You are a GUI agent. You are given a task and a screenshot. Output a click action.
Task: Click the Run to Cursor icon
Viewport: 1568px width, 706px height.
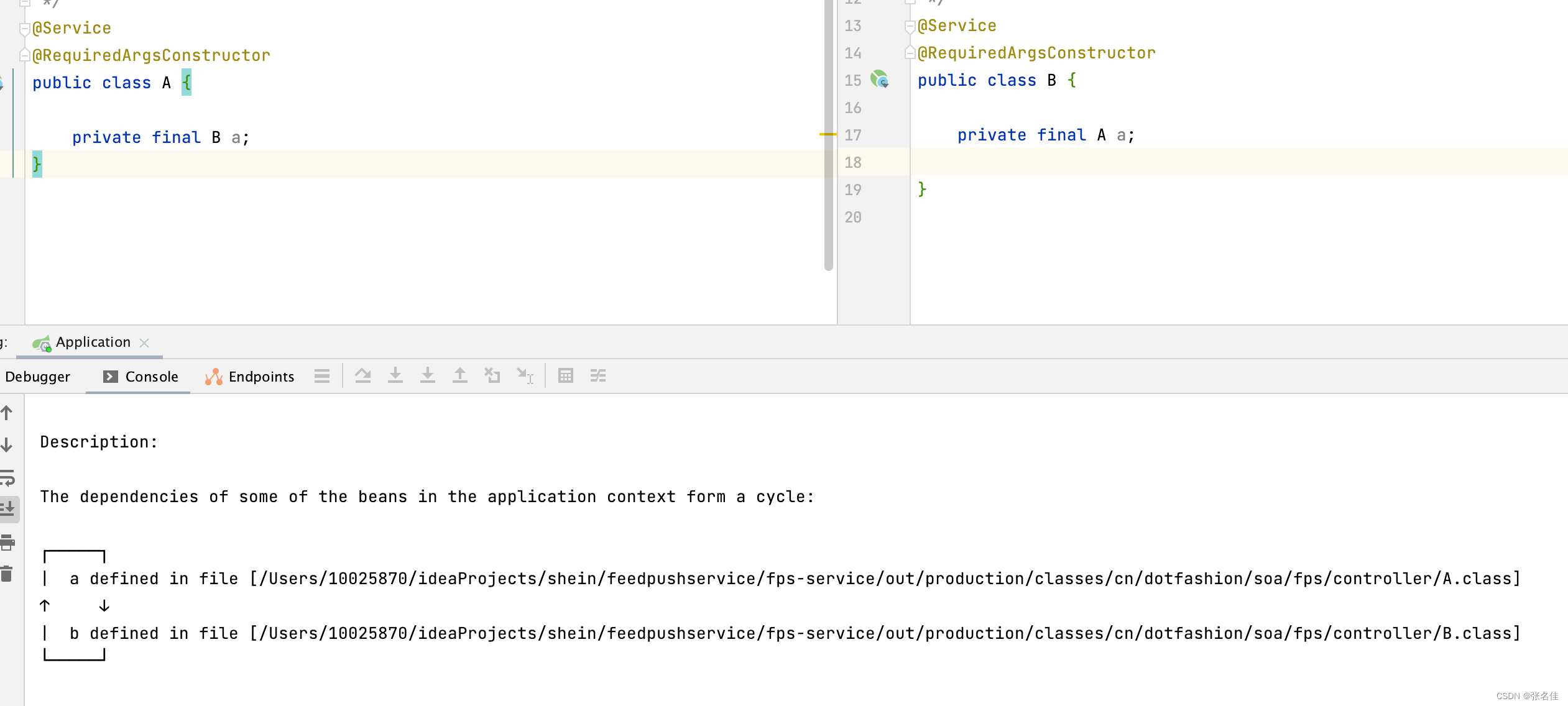[525, 376]
